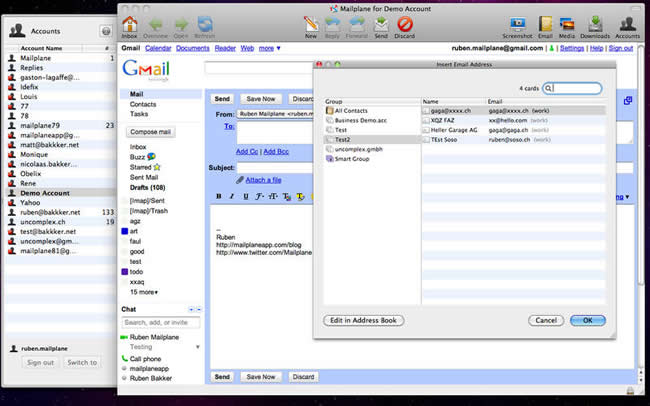The image size is (650, 406).
Task: Select the XQZ FAZ contact row
Action: coord(514,120)
